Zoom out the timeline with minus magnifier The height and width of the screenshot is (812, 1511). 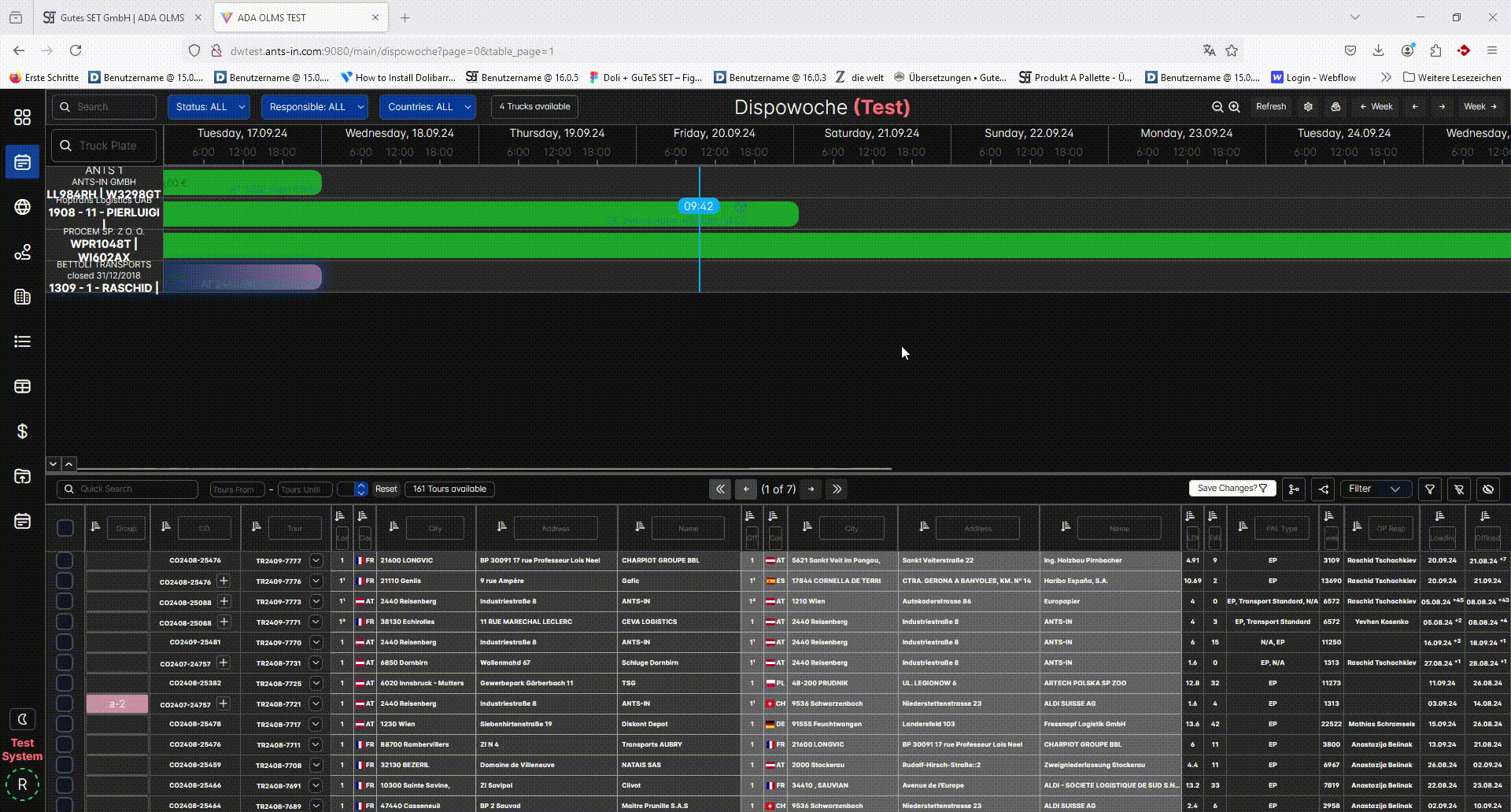click(x=1217, y=107)
